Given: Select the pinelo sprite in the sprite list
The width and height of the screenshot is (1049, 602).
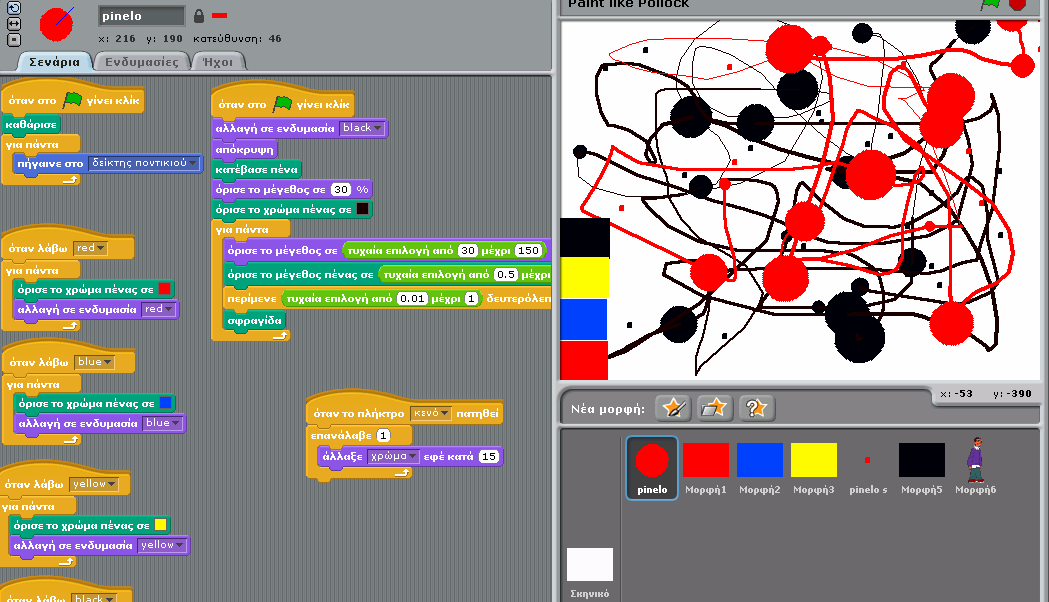Looking at the screenshot, I should click(652, 468).
